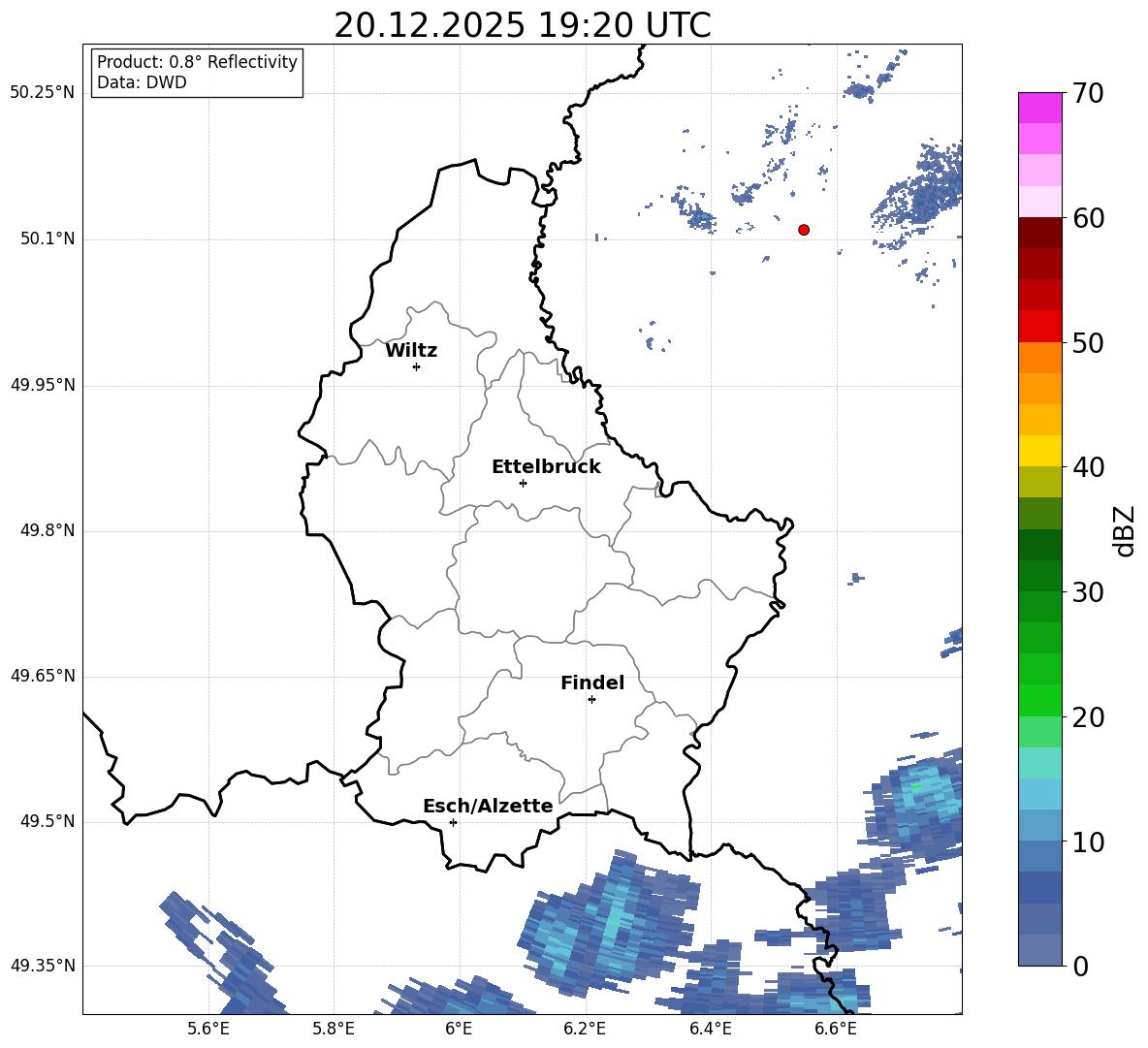Click the 6°E longitude label
Viewport: 1148px width, 1048px height.
459,1029
